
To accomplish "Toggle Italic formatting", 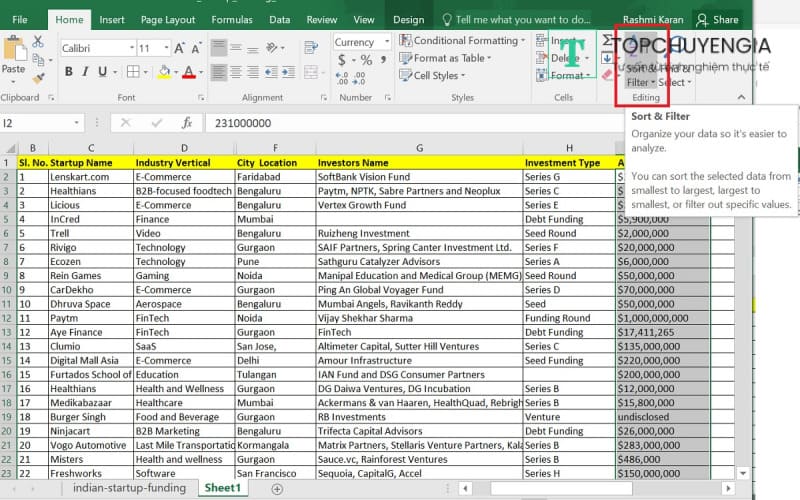I will pyautogui.click(x=86, y=72).
